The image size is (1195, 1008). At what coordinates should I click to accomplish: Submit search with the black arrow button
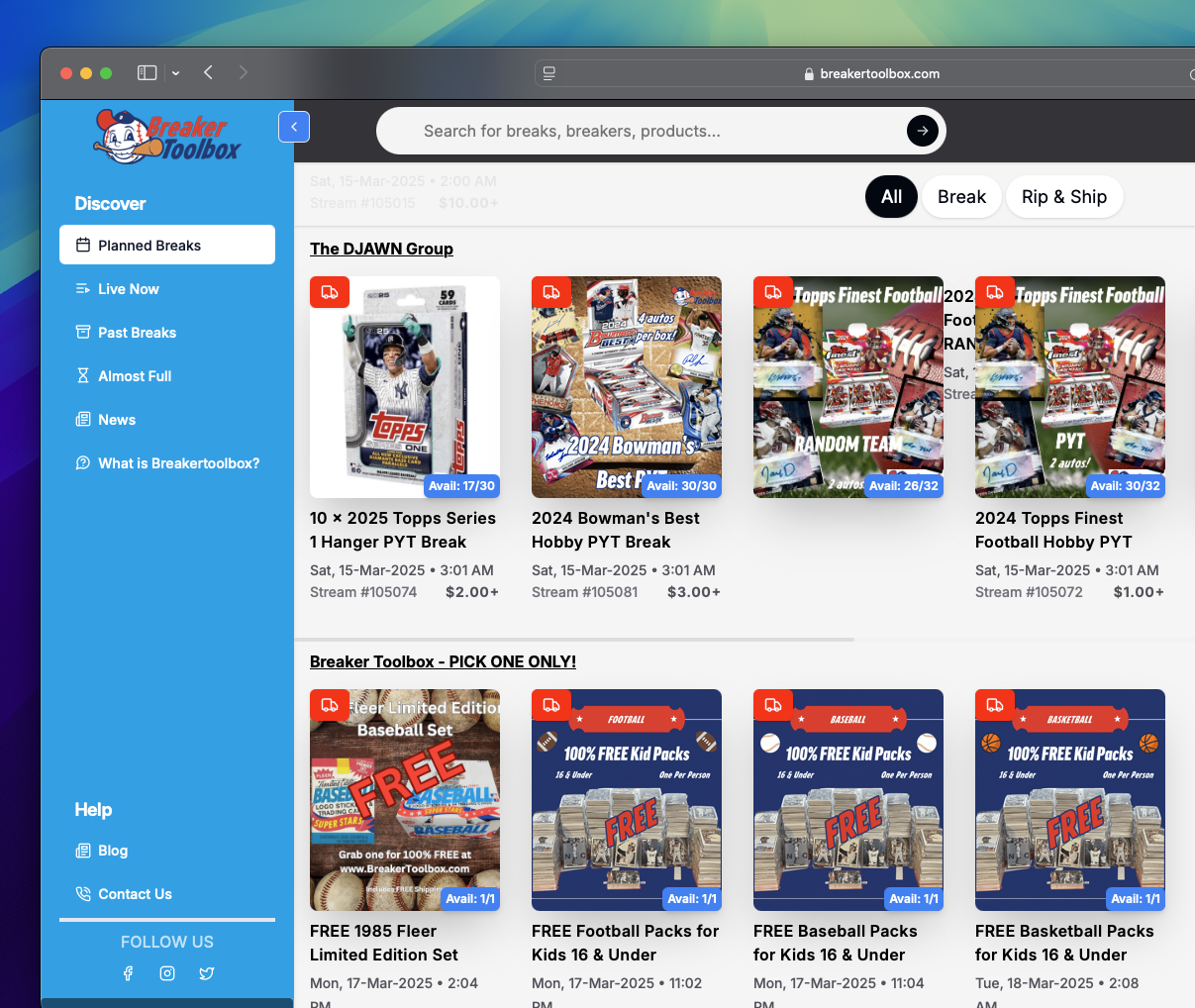[922, 131]
